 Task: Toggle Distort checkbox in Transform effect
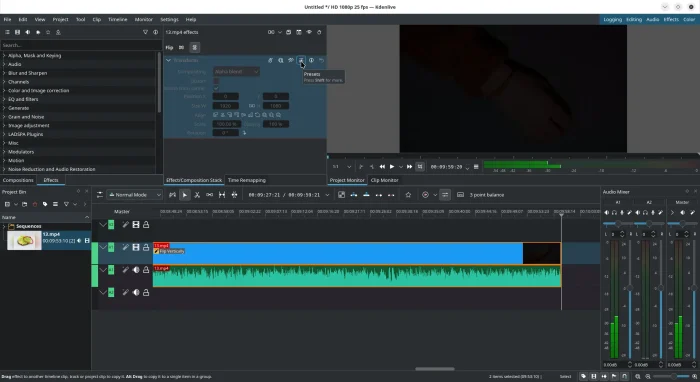pos(216,81)
